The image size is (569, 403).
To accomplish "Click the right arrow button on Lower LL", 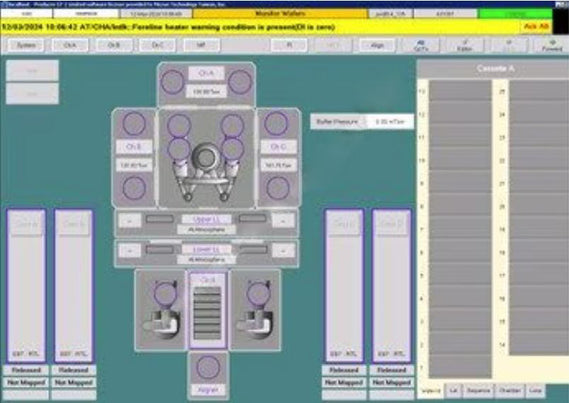I will coord(283,251).
